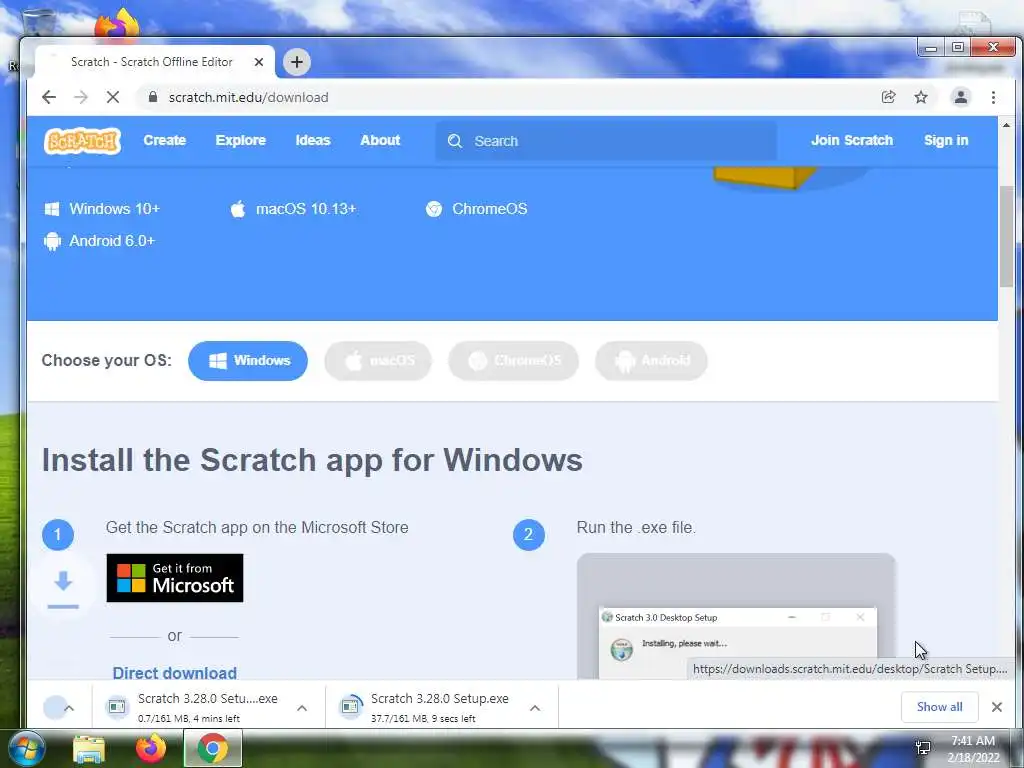Open options arrow for the 0.7/161 MB download
The height and width of the screenshot is (768, 1024).
point(302,708)
